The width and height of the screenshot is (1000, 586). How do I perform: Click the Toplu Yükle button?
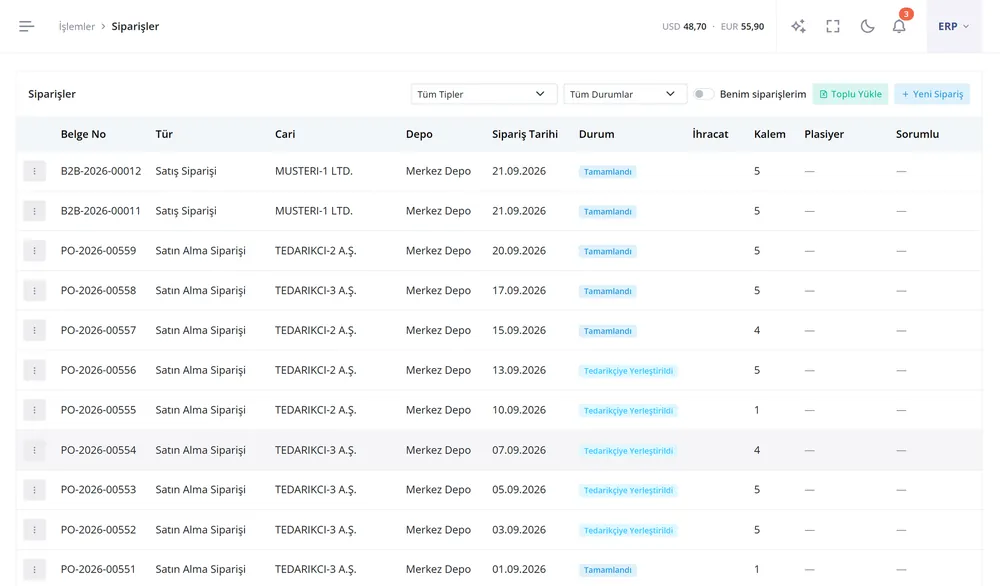pyautogui.click(x=850, y=94)
